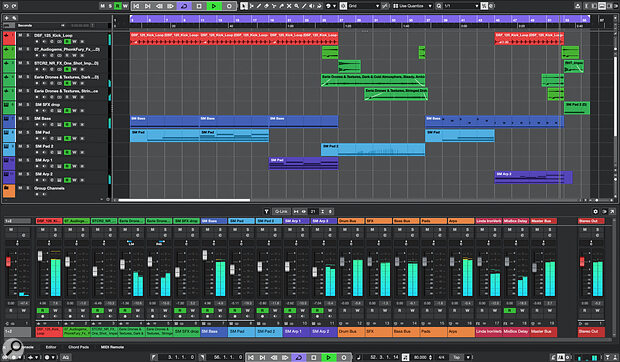Click Record in the bottom transport bar
This screenshot has height=362, width=620.
tap(343, 357)
